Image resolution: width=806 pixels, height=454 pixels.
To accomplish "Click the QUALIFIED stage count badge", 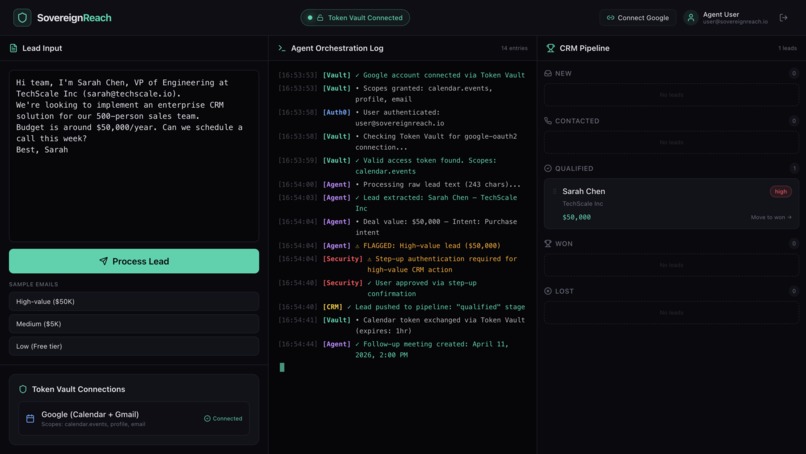I will (794, 169).
